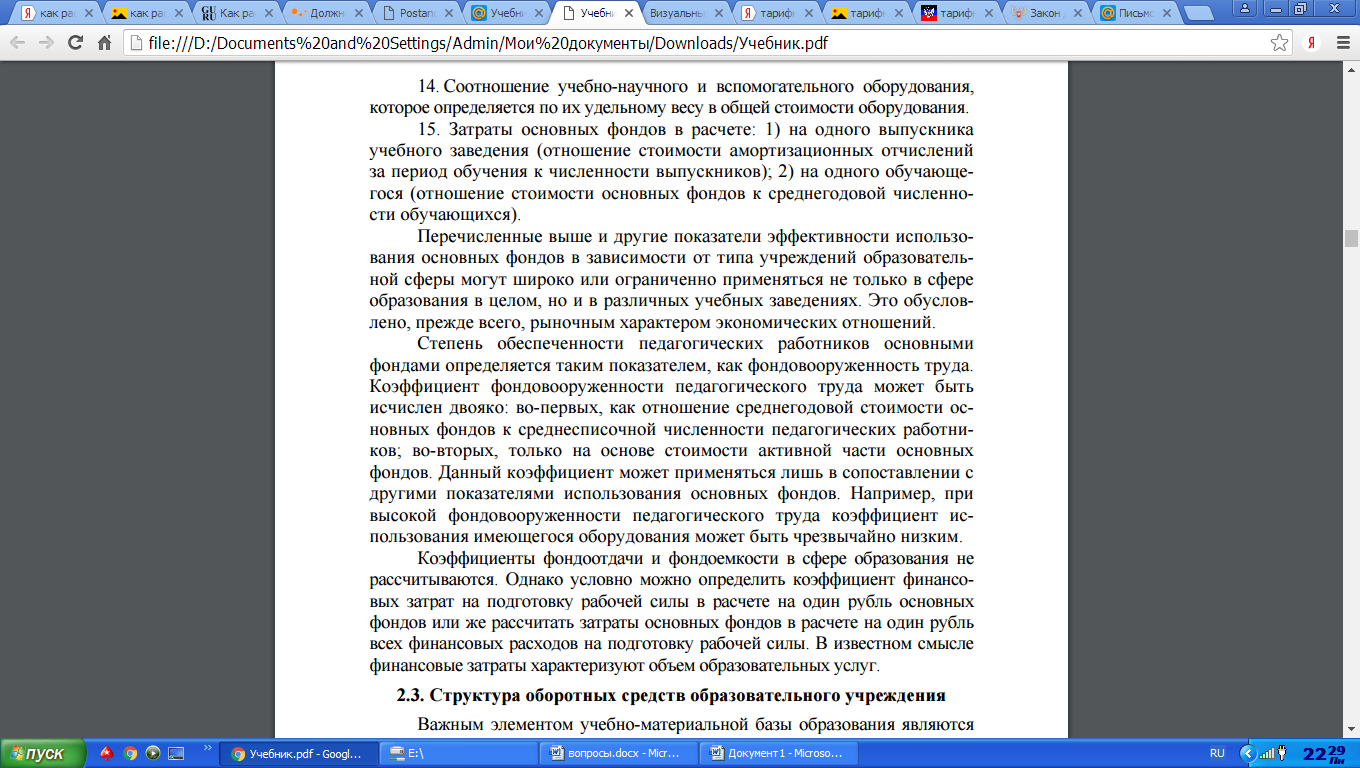The image size is (1360, 768).
Task: Open the RU language indicator
Action: [x=1217, y=753]
